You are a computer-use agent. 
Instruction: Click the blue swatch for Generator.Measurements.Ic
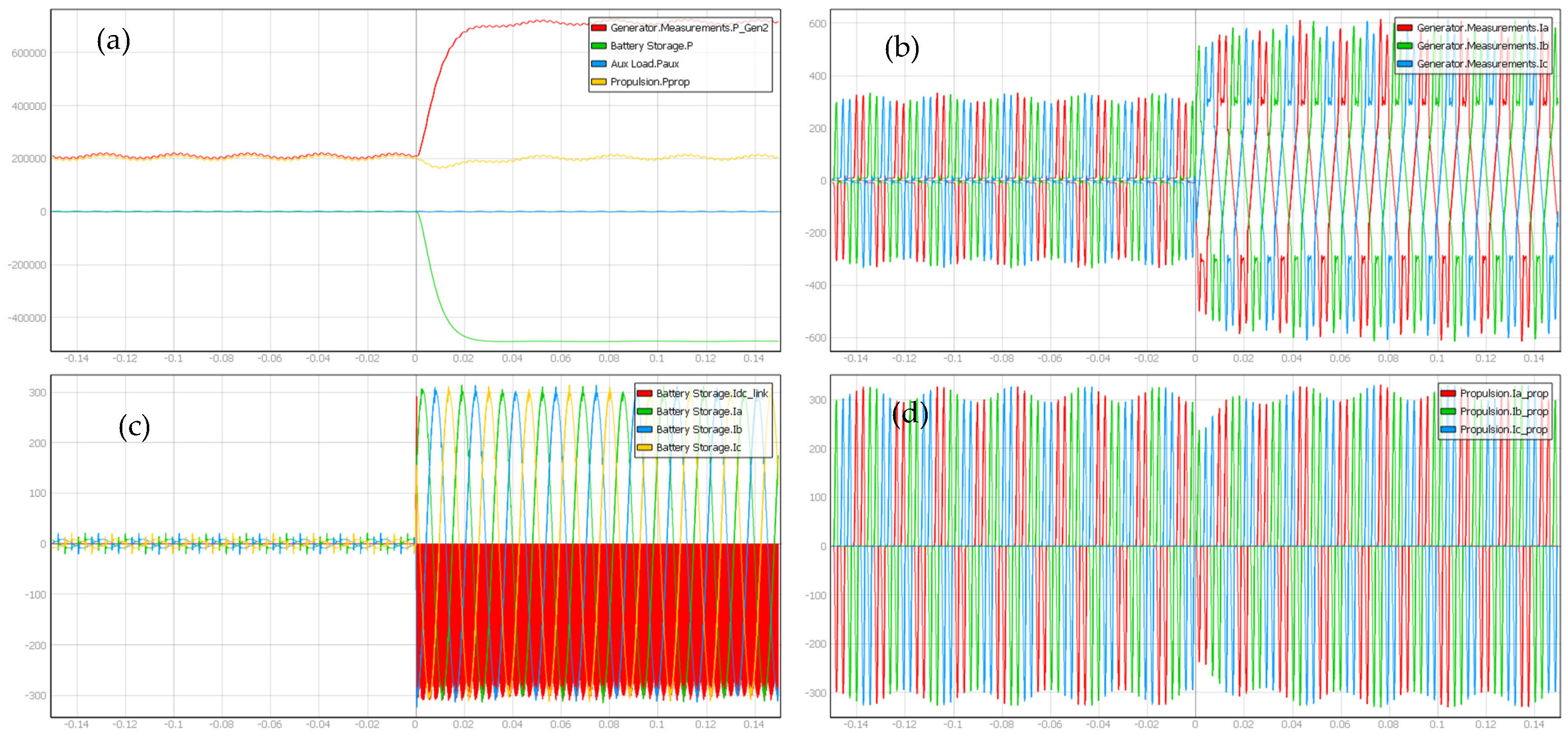point(1405,64)
